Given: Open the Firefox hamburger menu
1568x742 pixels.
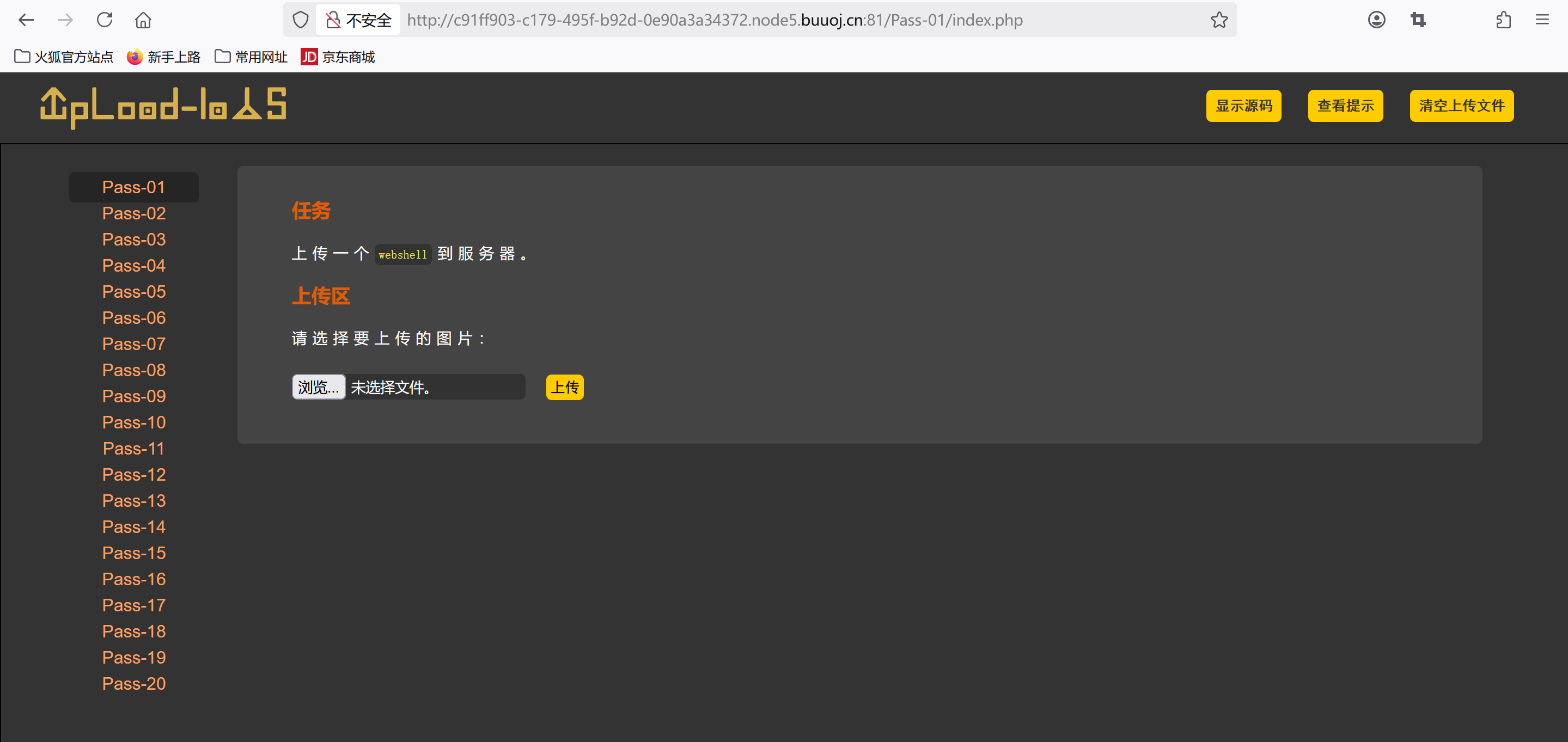Looking at the screenshot, I should coord(1542,20).
